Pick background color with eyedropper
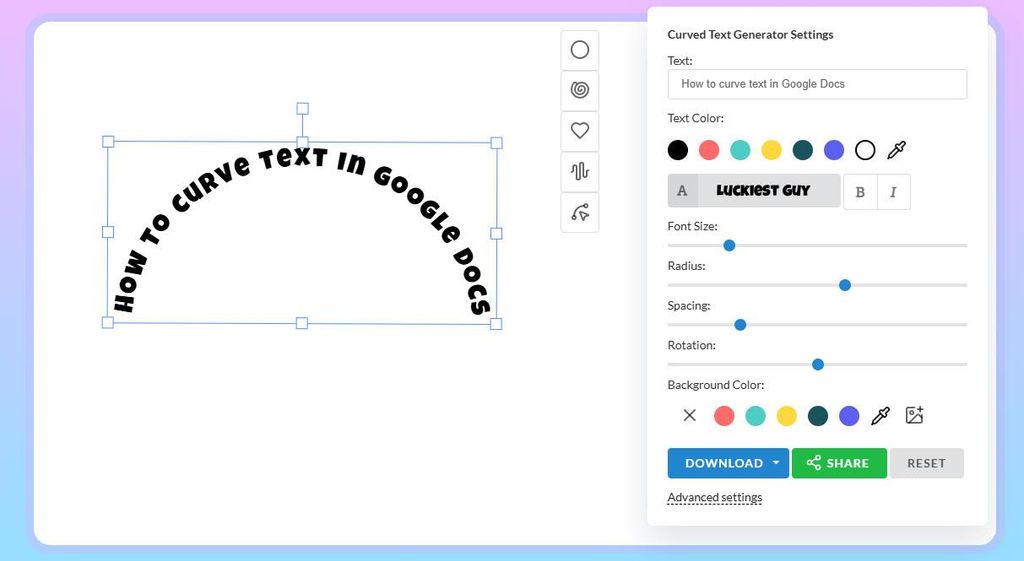The height and width of the screenshot is (561, 1024). pyautogui.click(x=880, y=415)
